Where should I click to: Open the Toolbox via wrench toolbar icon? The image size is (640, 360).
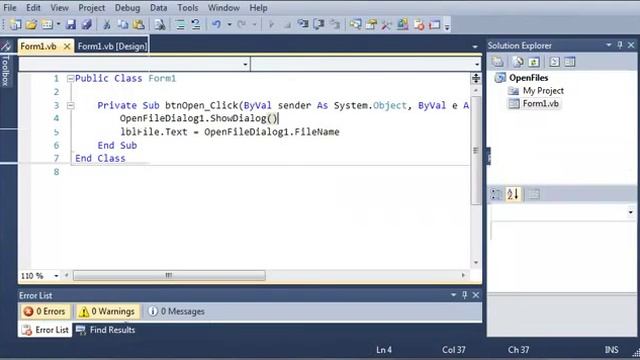(387, 24)
